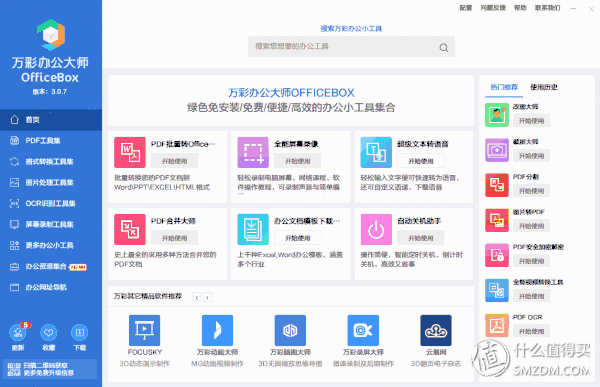Click the 万彩脑图大师 software icon
Viewport: 600px width, 387px height.
(x=290, y=330)
